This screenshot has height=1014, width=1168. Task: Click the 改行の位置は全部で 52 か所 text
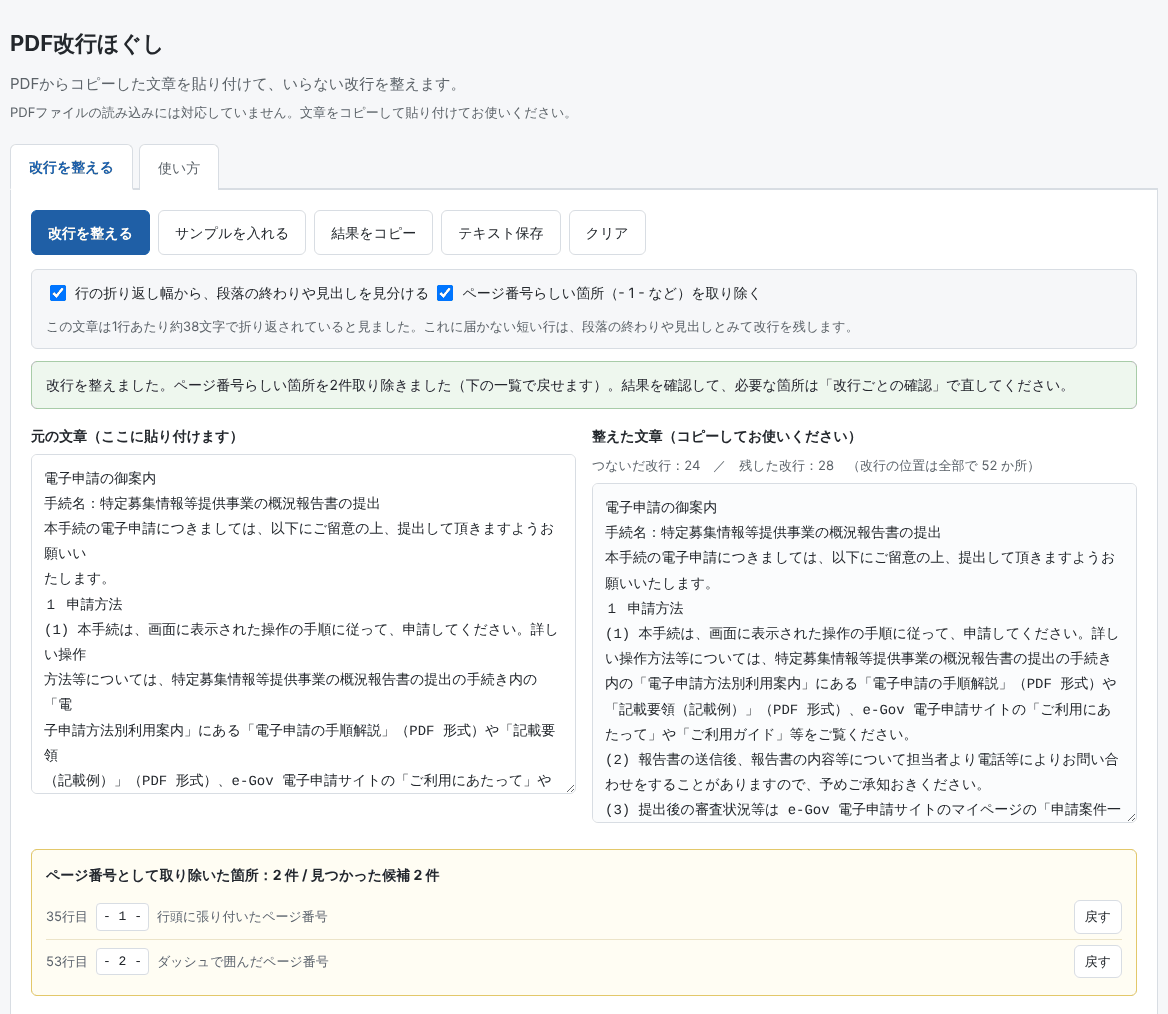click(942, 466)
